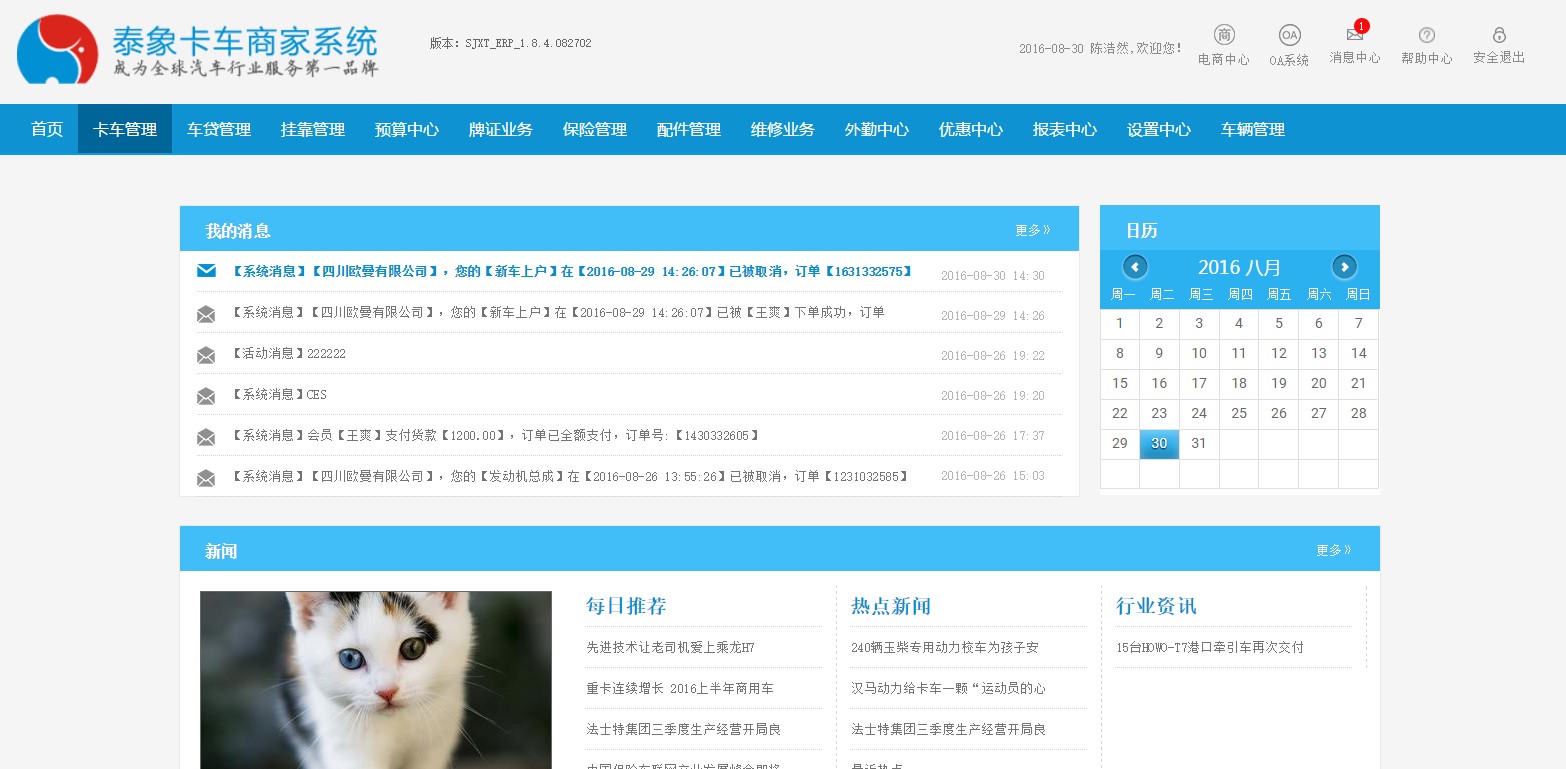The width and height of the screenshot is (1566, 769).
Task: Open 维修业务 menu
Action: tap(783, 129)
